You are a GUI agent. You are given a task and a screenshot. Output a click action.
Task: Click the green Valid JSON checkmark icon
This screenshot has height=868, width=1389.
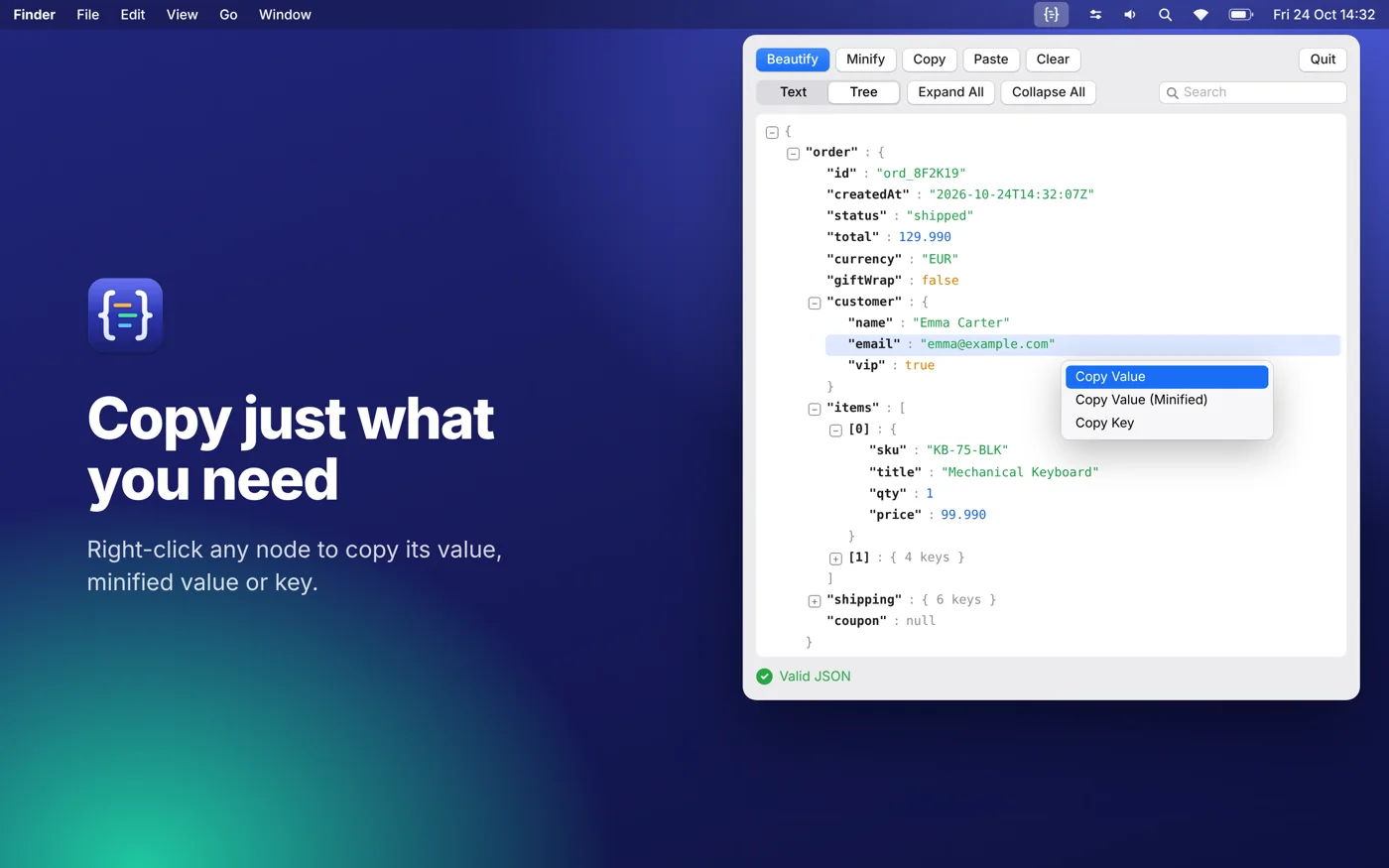coord(764,677)
